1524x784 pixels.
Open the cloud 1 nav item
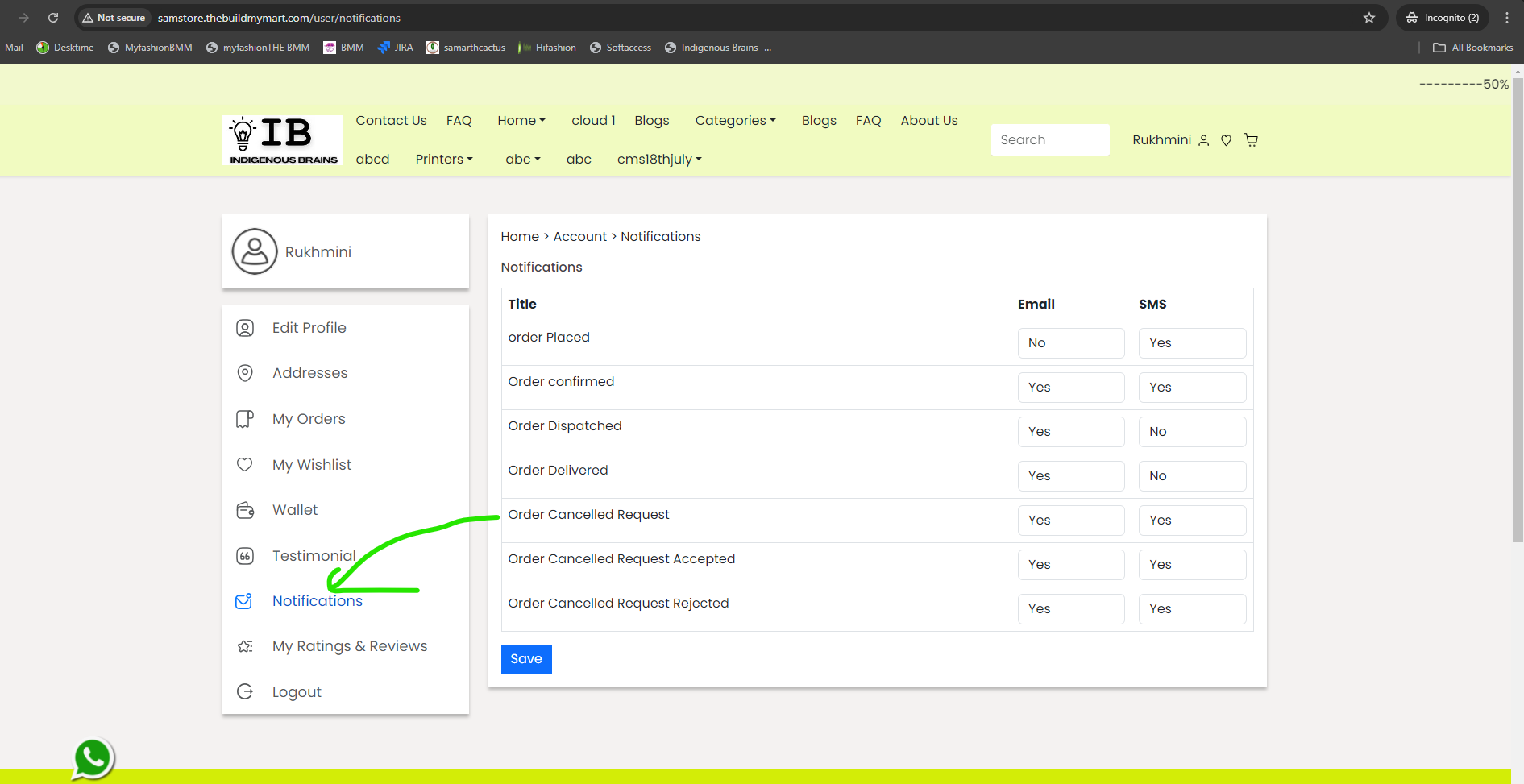pos(593,121)
